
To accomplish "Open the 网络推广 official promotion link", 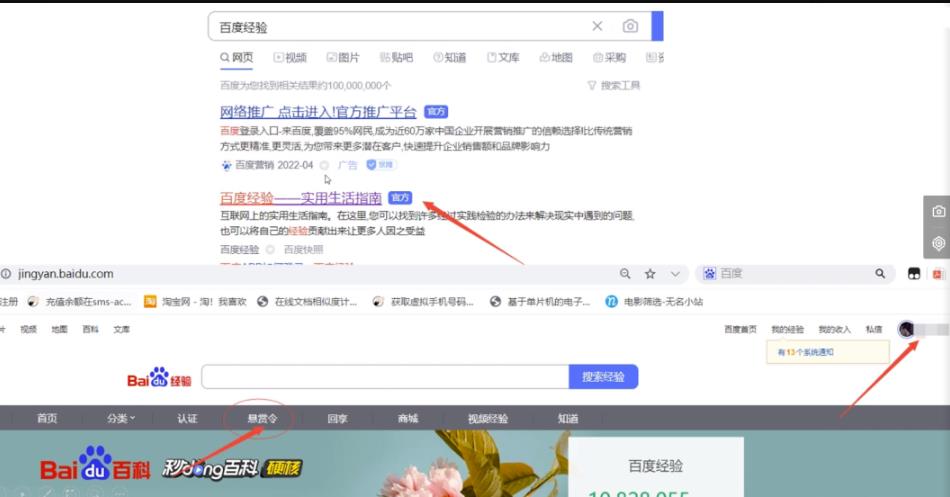I will click(x=318, y=112).
